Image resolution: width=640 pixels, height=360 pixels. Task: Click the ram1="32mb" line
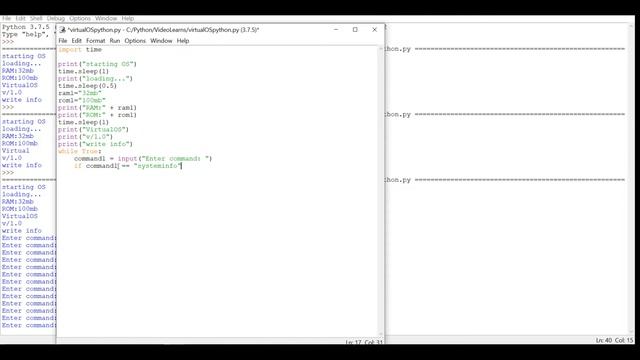[x=80, y=93]
